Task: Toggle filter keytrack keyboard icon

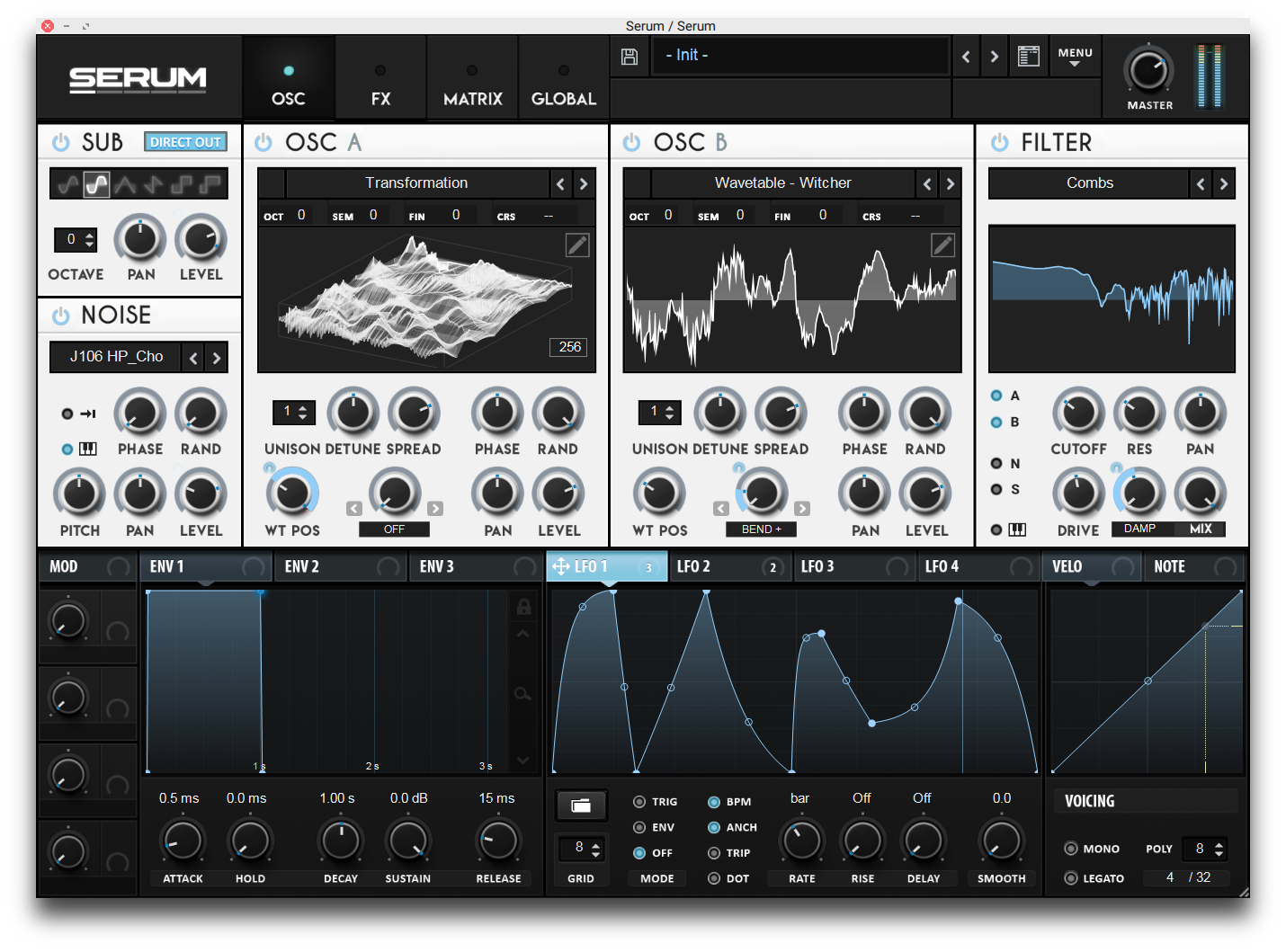Action: pos(1017,529)
